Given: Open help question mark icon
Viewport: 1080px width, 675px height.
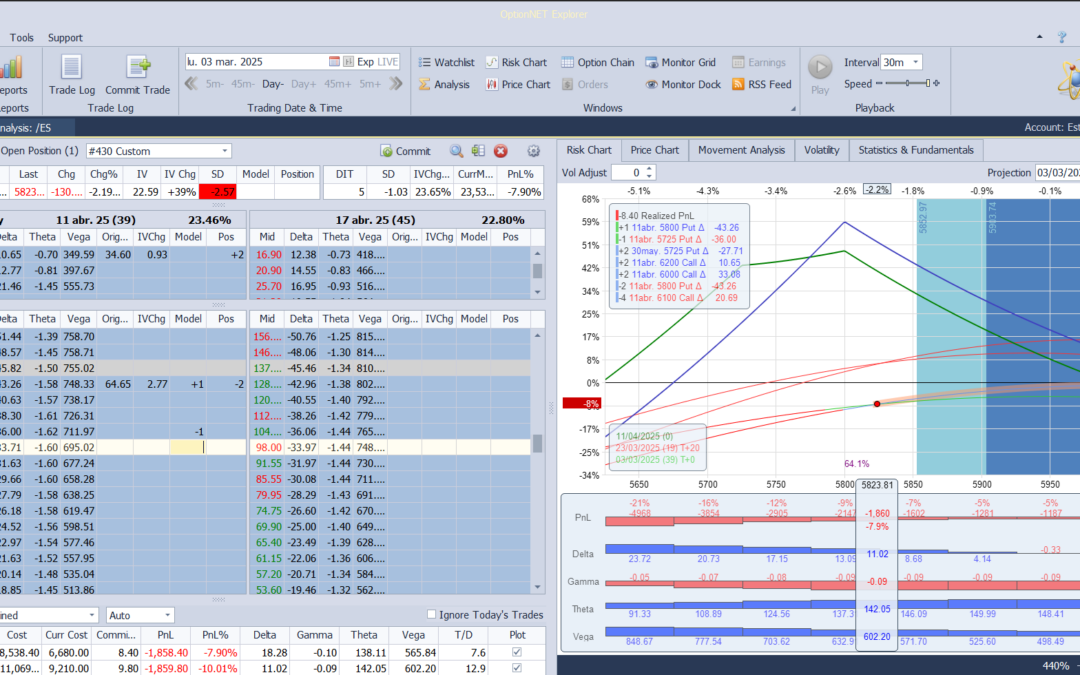Looking at the screenshot, I should tap(1061, 37).
